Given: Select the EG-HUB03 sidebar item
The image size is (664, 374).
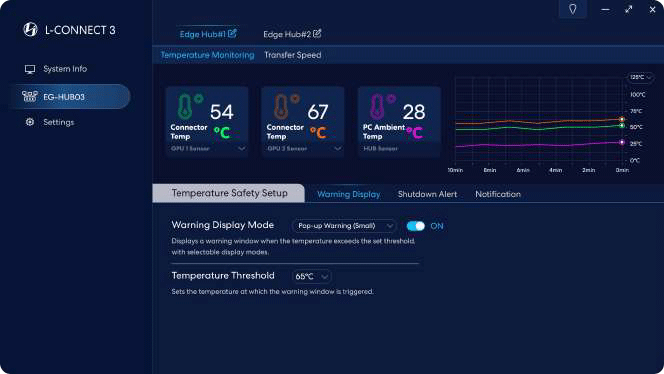Looking at the screenshot, I should point(69,97).
